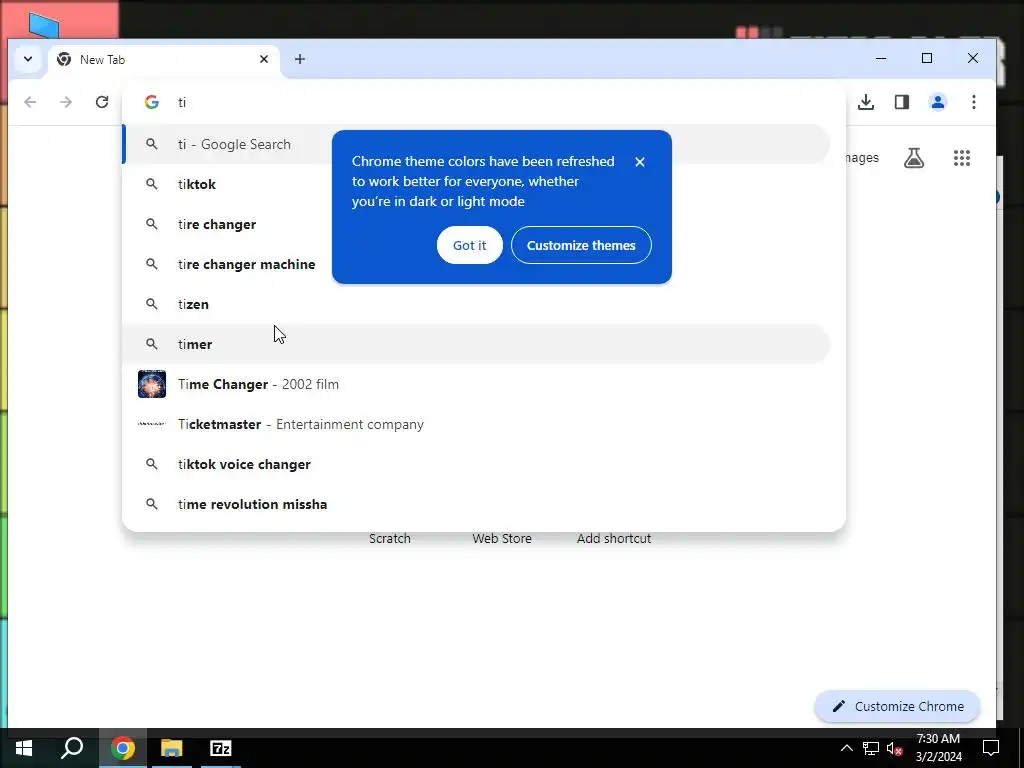Click Add shortcut
Screen dimensions: 1024x768
pos(614,539)
